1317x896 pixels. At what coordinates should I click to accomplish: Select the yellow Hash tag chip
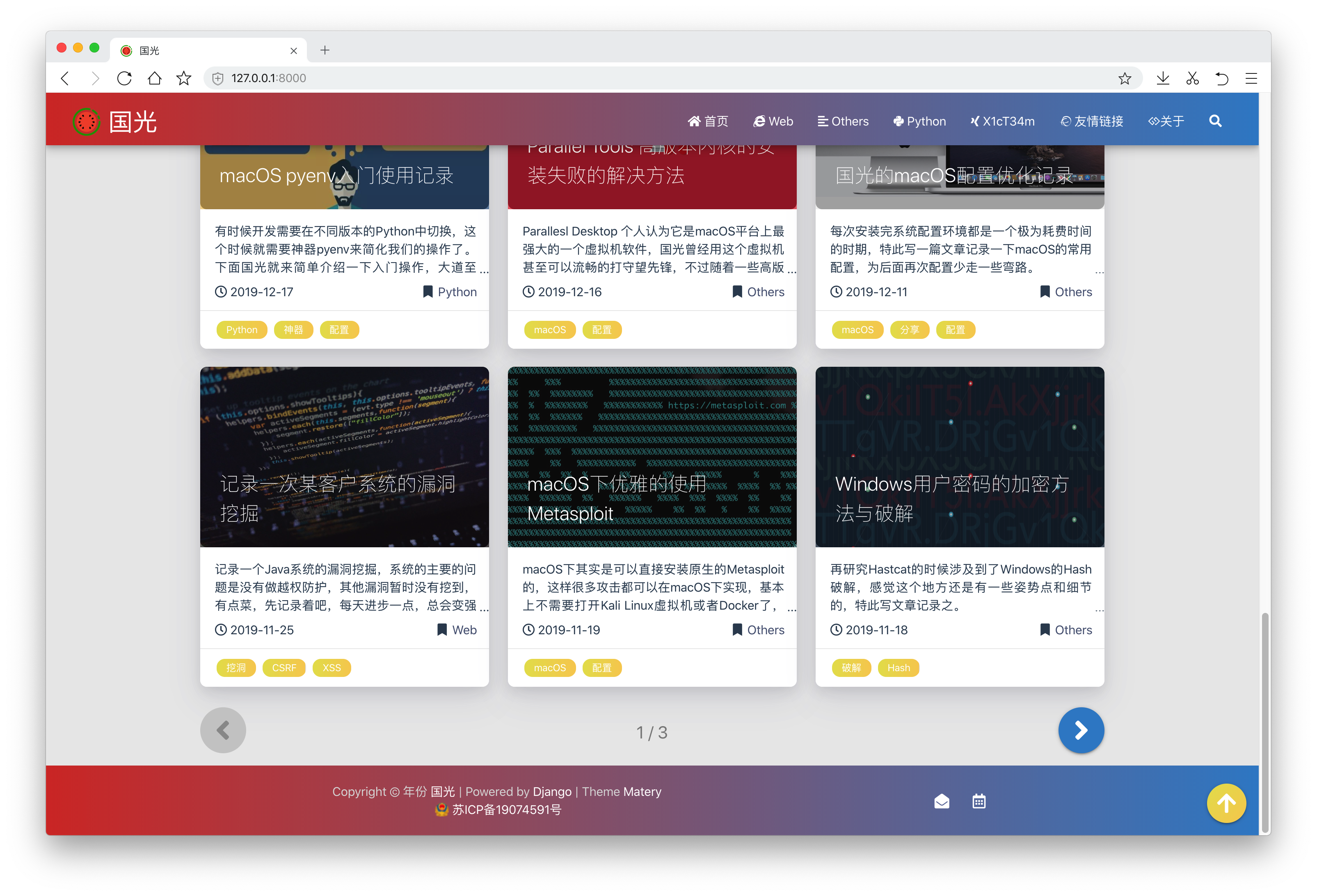[898, 667]
